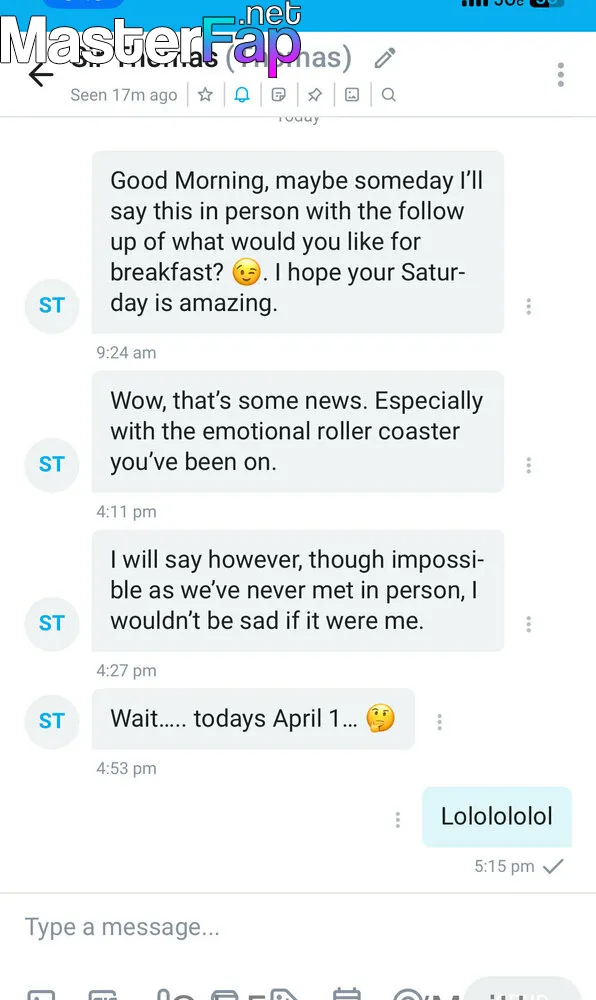Screen dimensions: 596x1000
Task: Open shared media gallery icon
Action: 352,95
